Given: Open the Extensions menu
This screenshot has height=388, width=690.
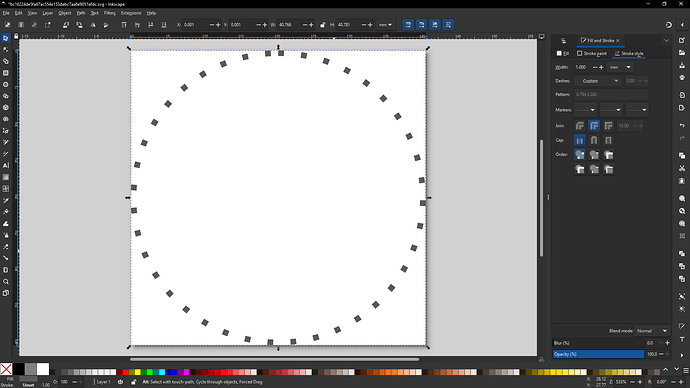Looking at the screenshot, I should (x=131, y=13).
